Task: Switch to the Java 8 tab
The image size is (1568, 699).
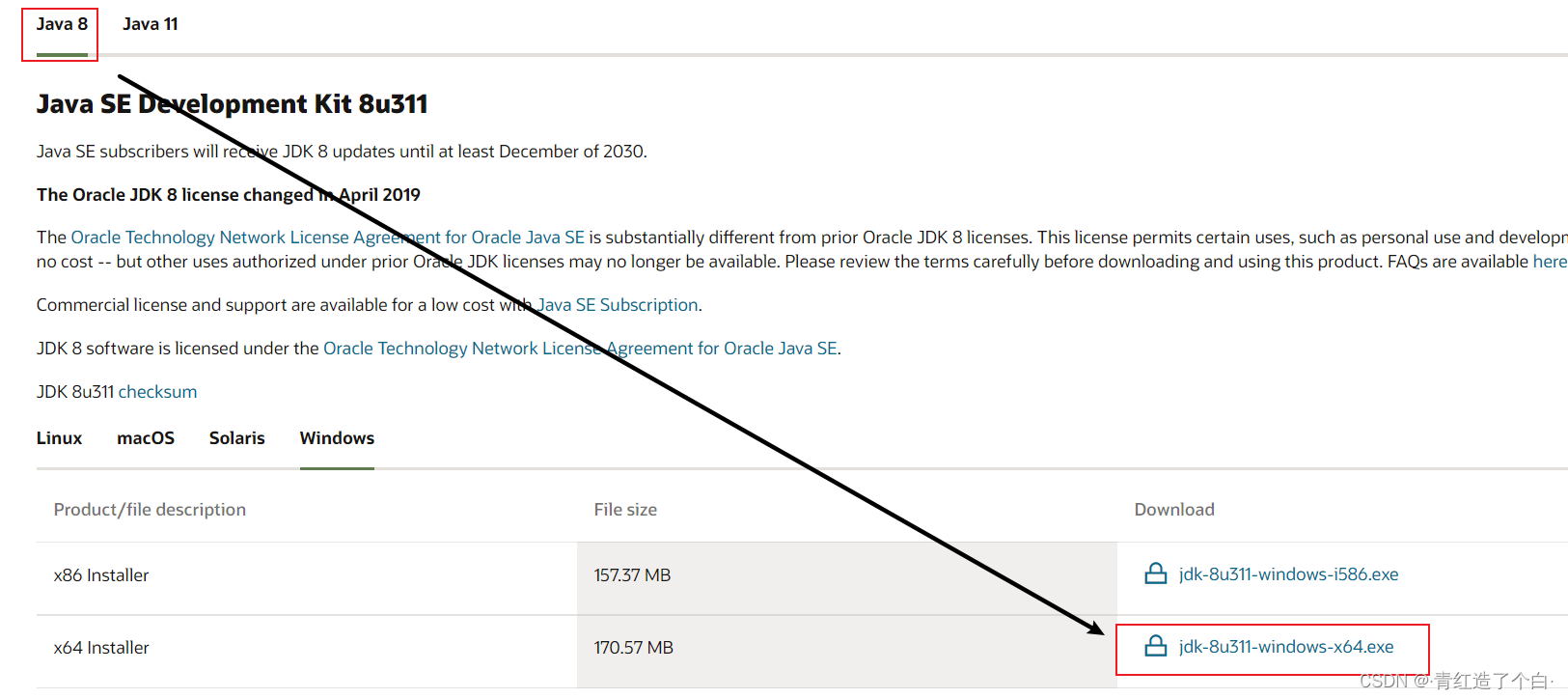Action: point(62,24)
